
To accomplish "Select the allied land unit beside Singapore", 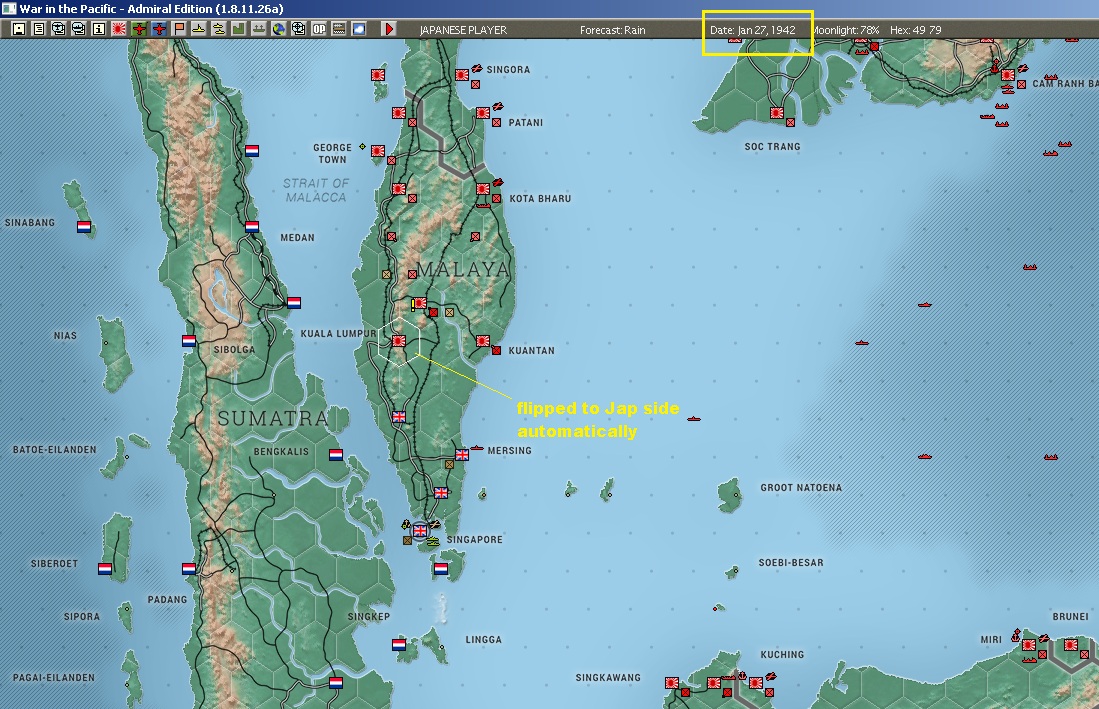I will 407,540.
